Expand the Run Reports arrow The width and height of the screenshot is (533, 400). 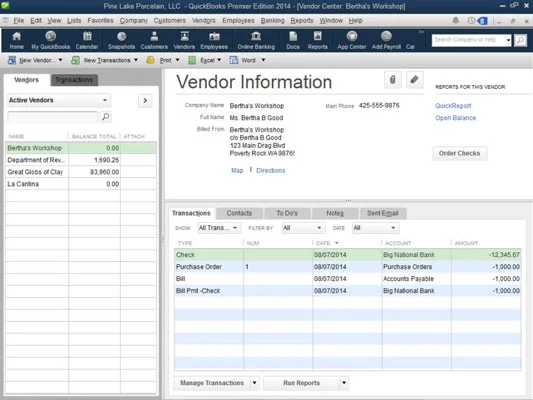344,383
